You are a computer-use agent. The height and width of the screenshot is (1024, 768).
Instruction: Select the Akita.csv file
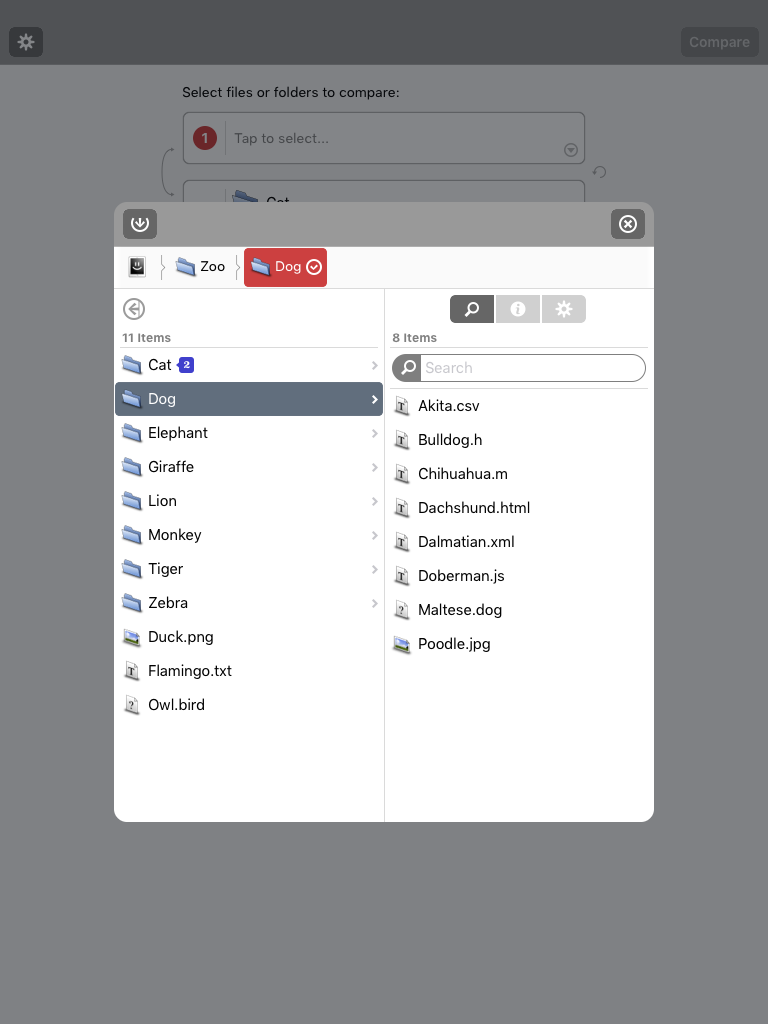(x=519, y=406)
